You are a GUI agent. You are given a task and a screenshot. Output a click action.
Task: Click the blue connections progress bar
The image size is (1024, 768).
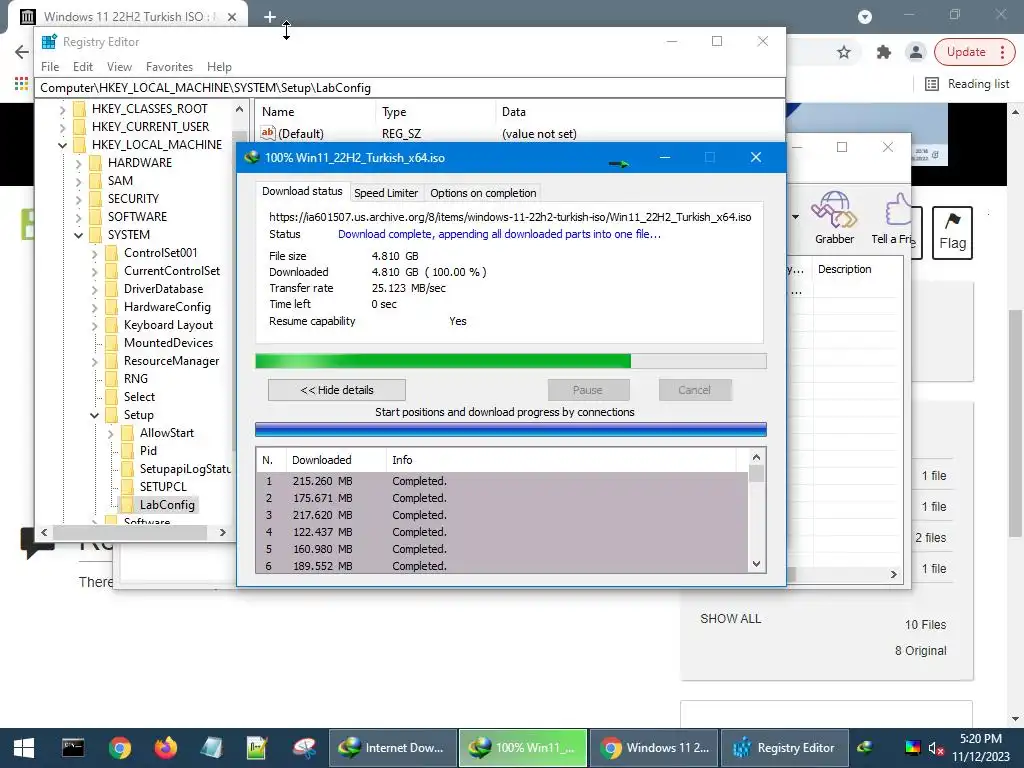click(511, 429)
